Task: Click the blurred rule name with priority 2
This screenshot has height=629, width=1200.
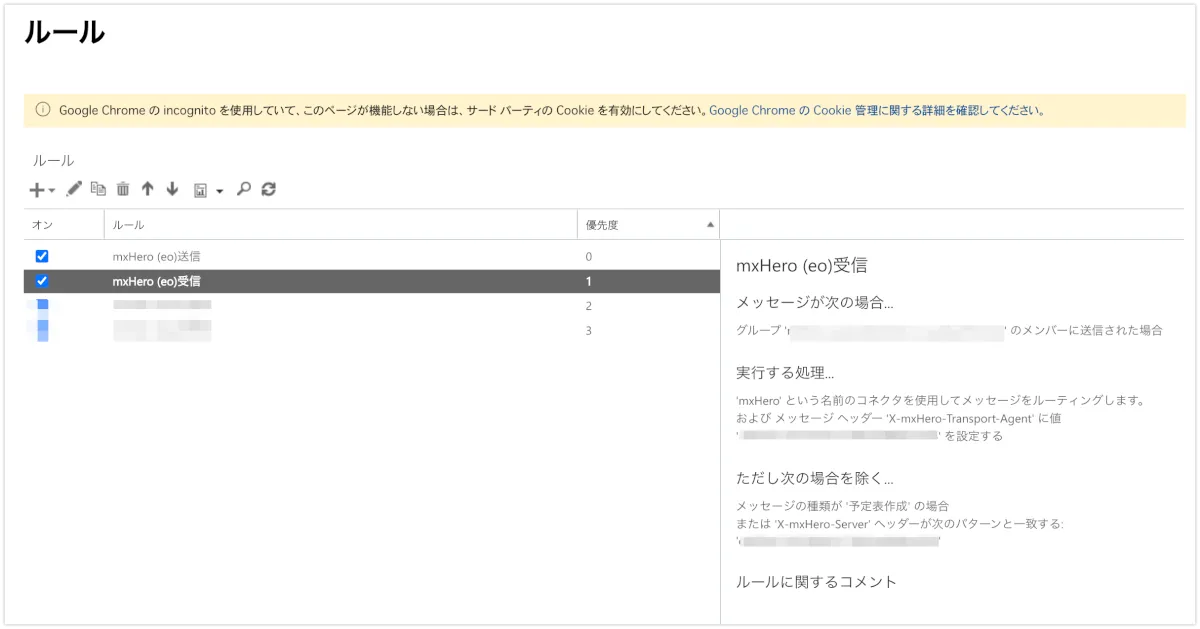Action: pos(162,305)
